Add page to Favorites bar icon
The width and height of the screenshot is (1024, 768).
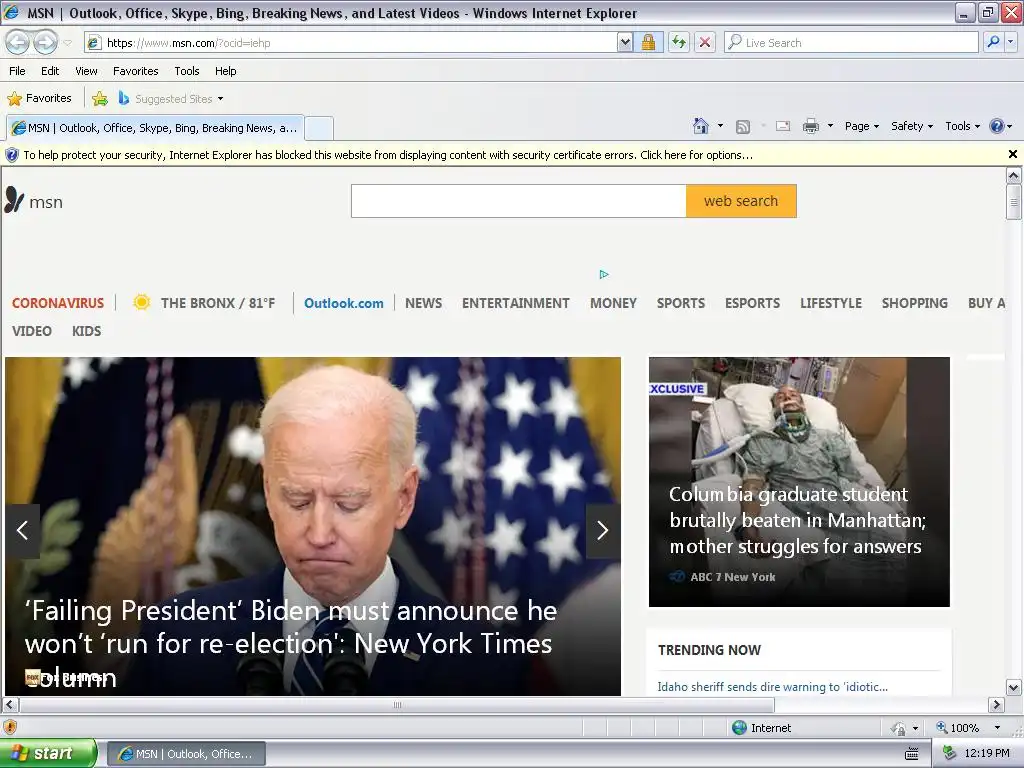(x=100, y=99)
